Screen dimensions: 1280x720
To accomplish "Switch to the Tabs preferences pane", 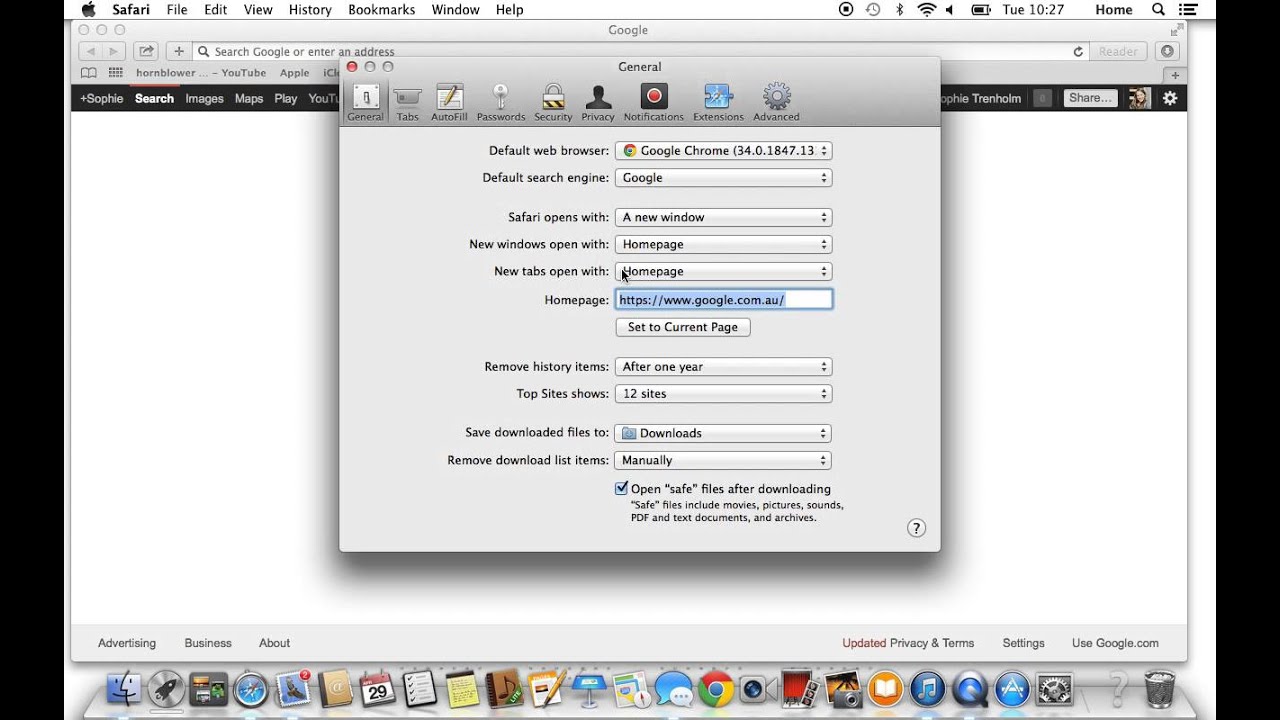I will tap(407, 103).
